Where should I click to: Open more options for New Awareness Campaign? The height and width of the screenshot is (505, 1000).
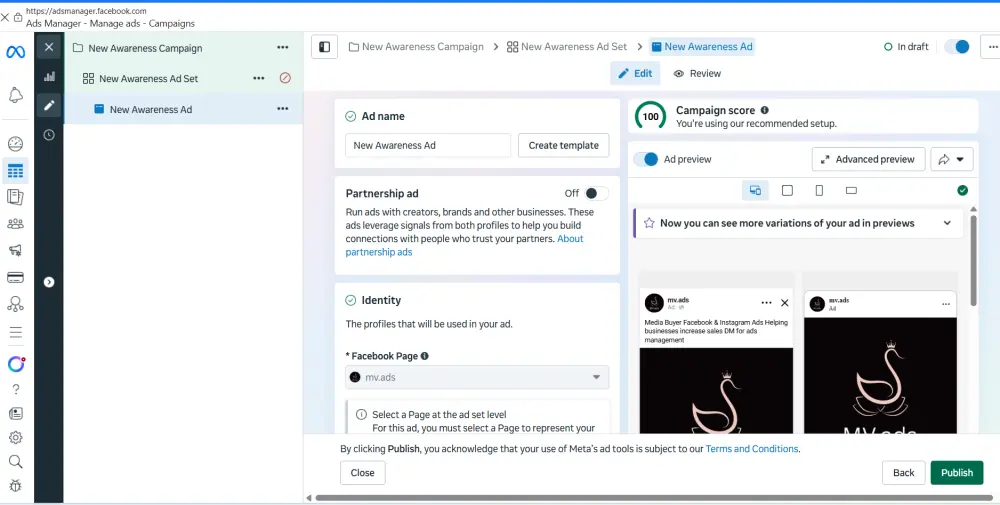point(283,47)
